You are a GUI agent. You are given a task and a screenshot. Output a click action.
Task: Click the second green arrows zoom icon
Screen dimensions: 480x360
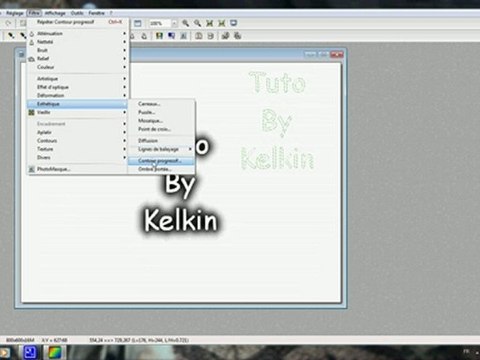222,23
